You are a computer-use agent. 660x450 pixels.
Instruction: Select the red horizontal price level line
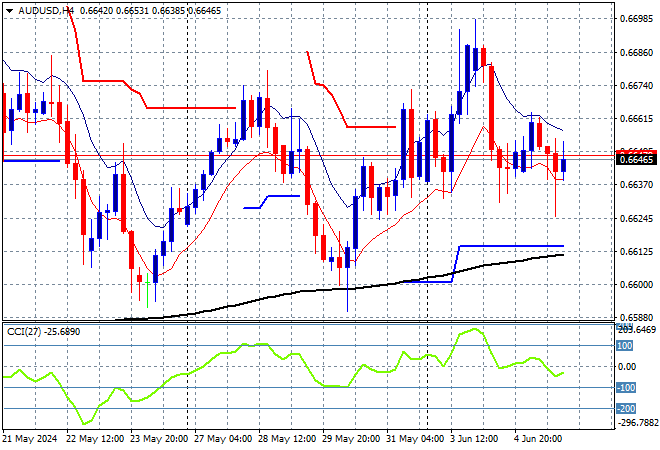point(307,156)
